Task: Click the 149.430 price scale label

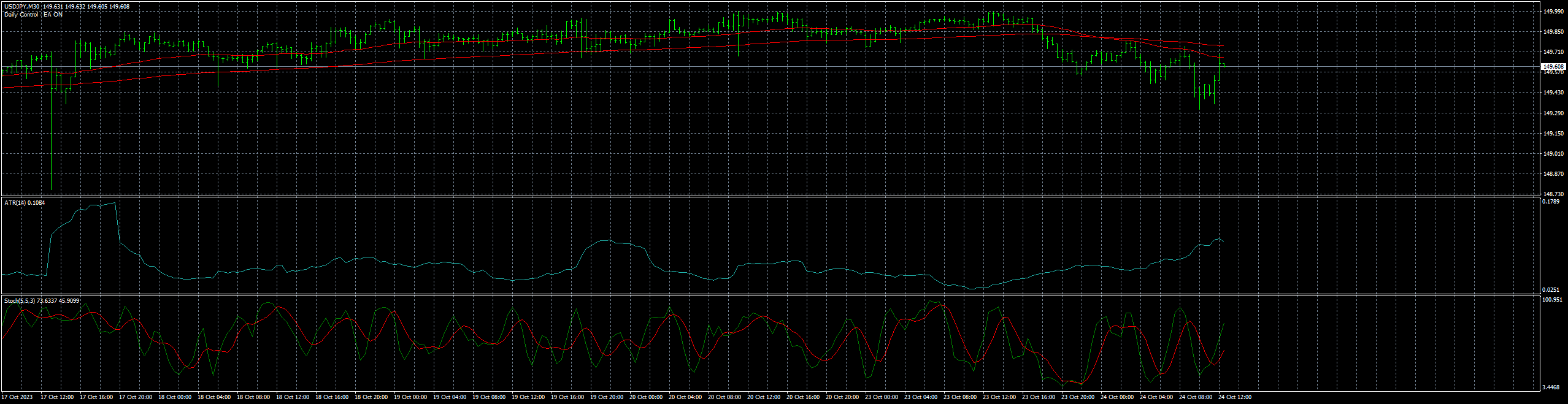Action: coord(1553,93)
